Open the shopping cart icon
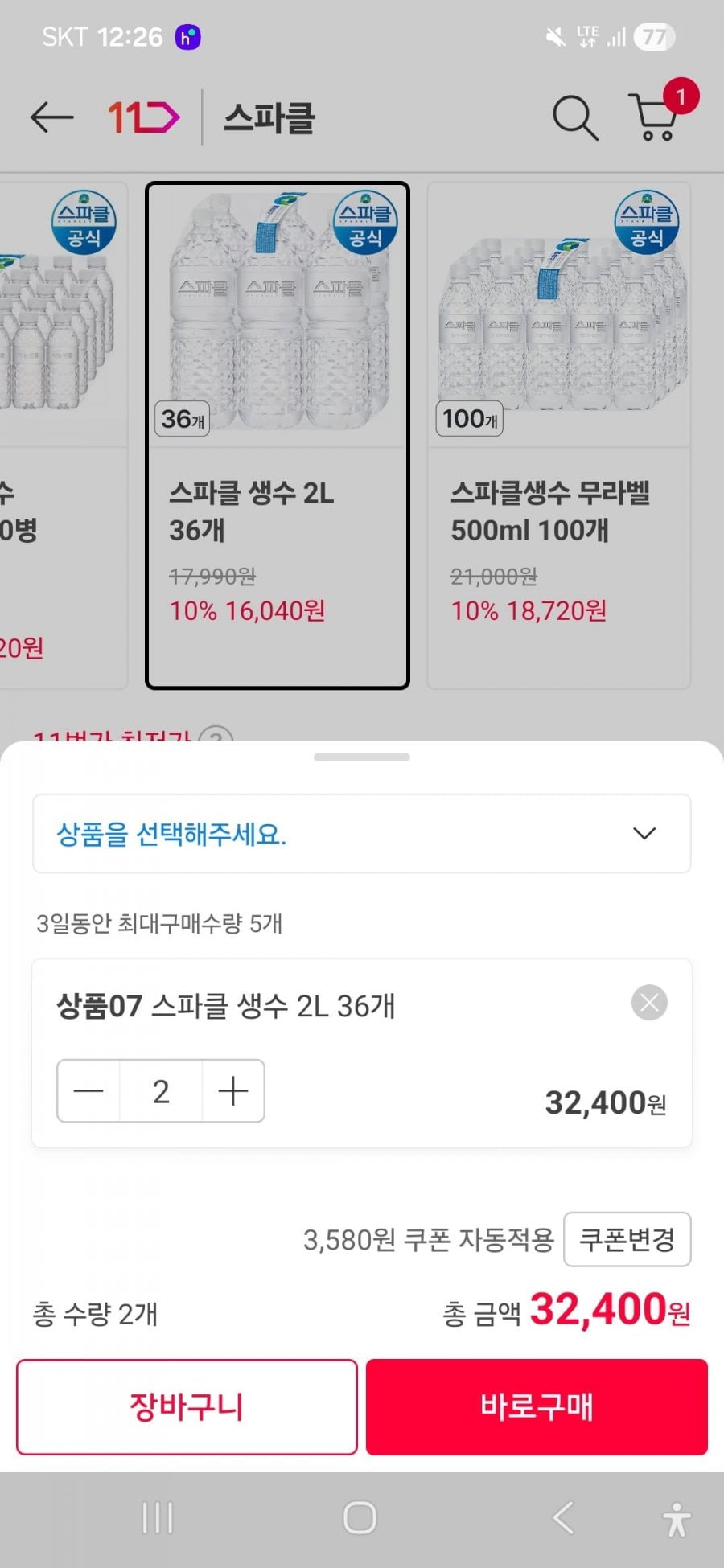Viewport: 724px width, 1568px height. [656, 117]
